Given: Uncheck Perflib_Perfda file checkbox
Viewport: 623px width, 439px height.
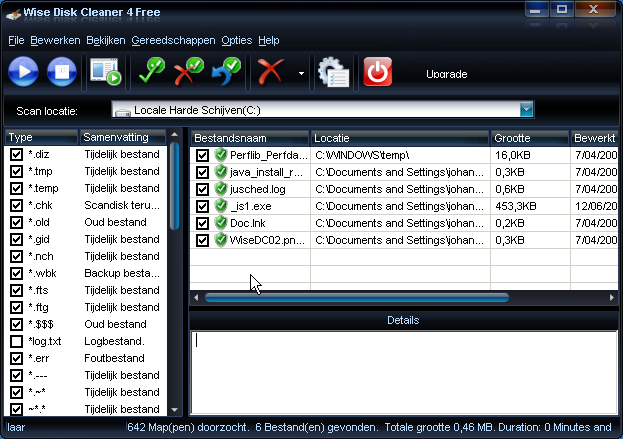Looking at the screenshot, I should pos(202,155).
